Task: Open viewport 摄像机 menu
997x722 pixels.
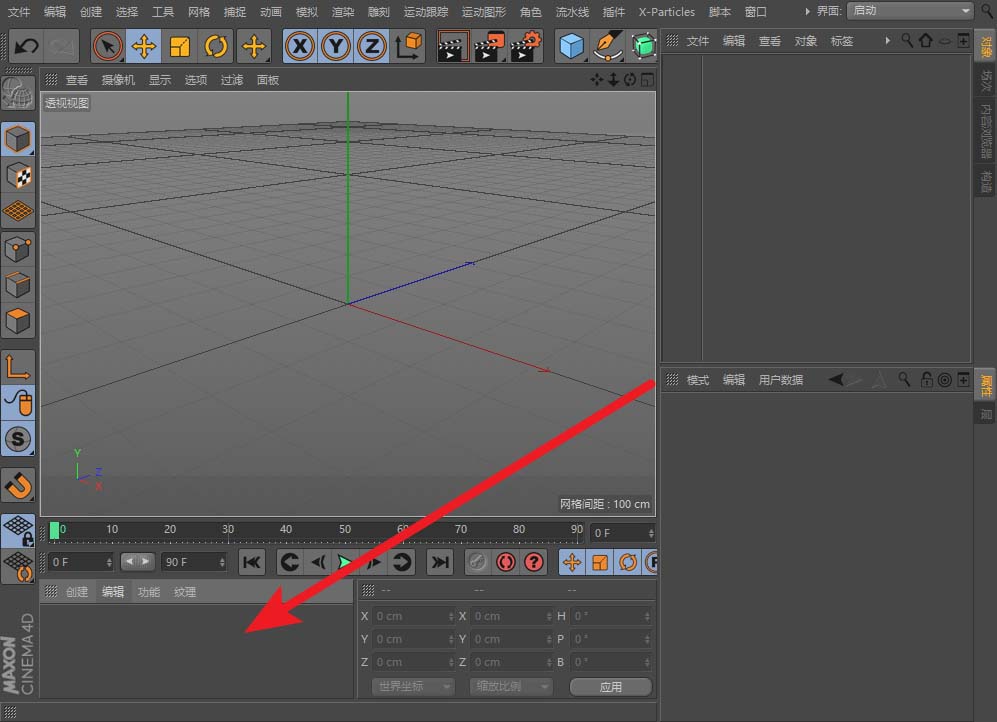Action: pyautogui.click(x=118, y=80)
